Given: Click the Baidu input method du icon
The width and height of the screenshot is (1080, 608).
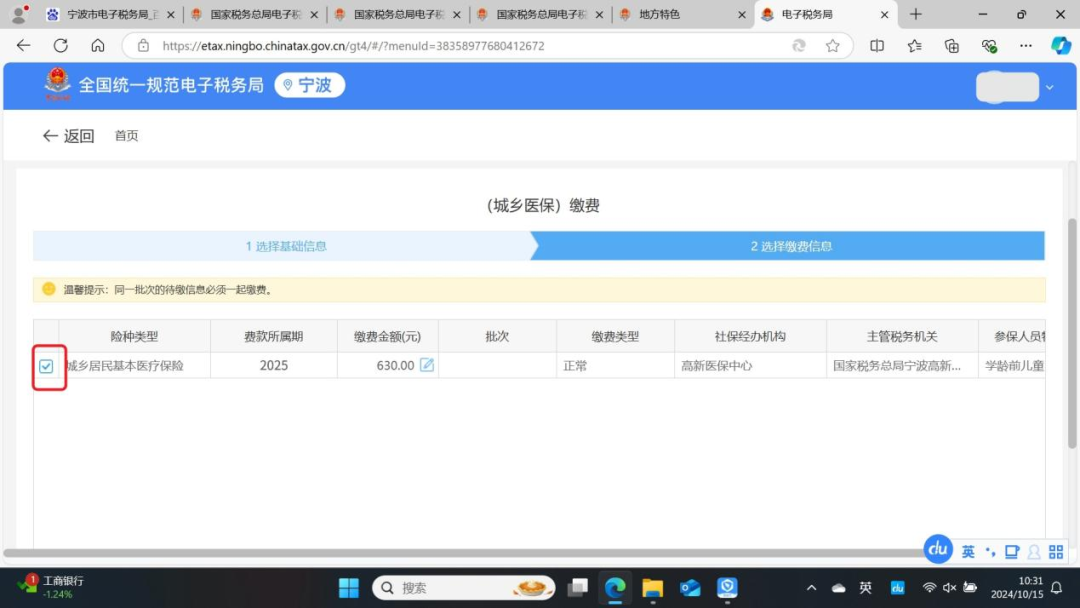Looking at the screenshot, I should (938, 549).
